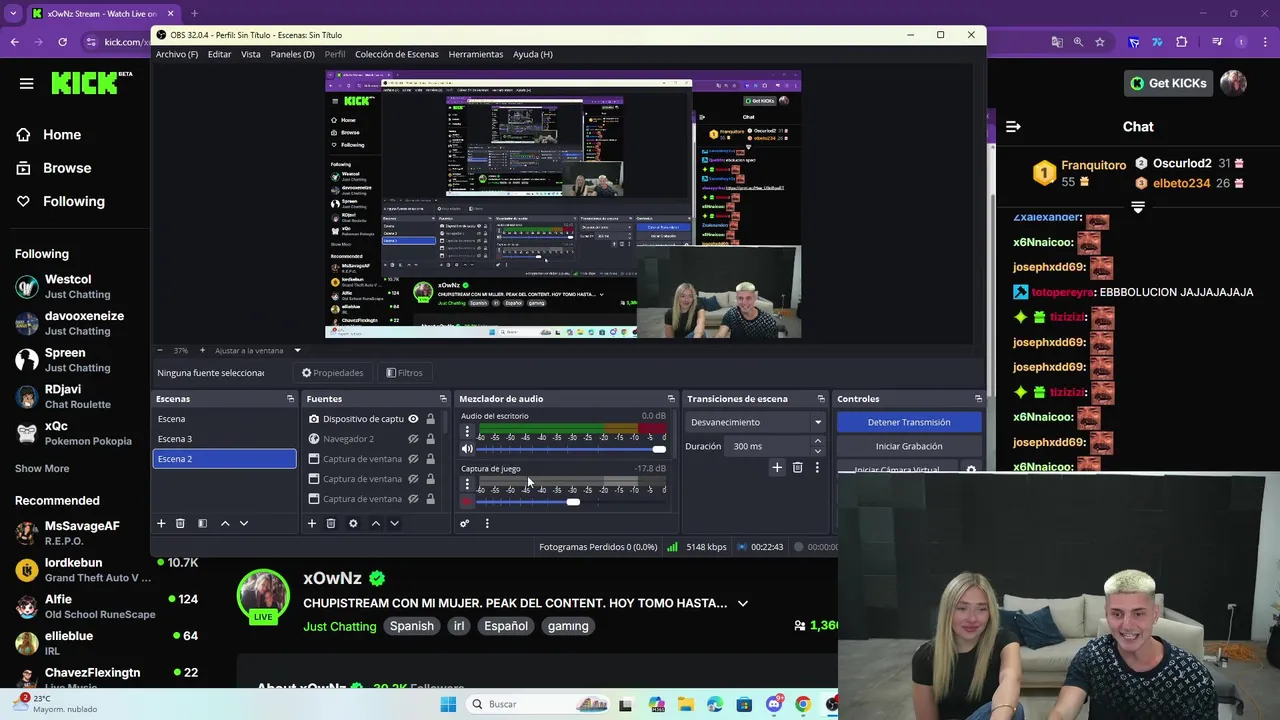Lock the Dispositivo de captura source

(431, 419)
